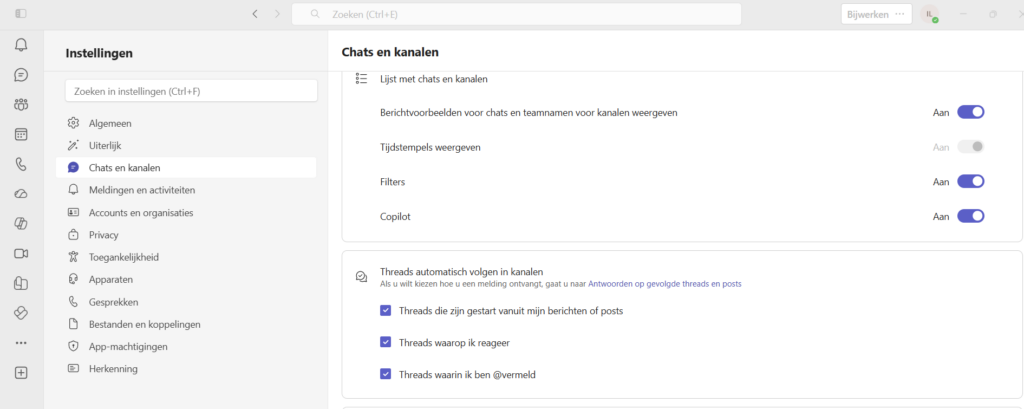The image size is (1024, 409).
Task: Open Apparaten settings
Action: 186,279
